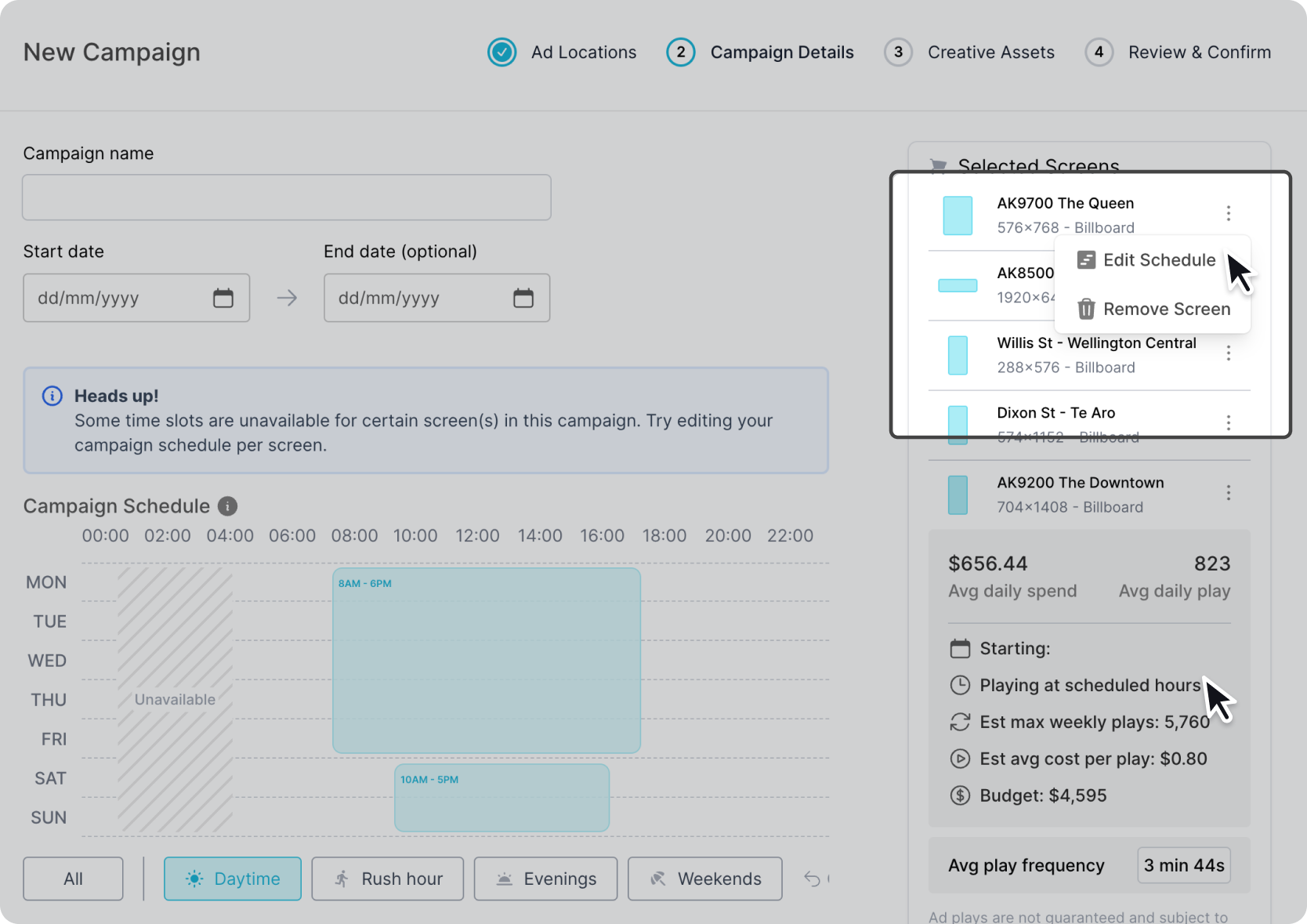Screen dimensions: 1307x924
Task: Click the Campaign name input field
Action: coord(287,197)
